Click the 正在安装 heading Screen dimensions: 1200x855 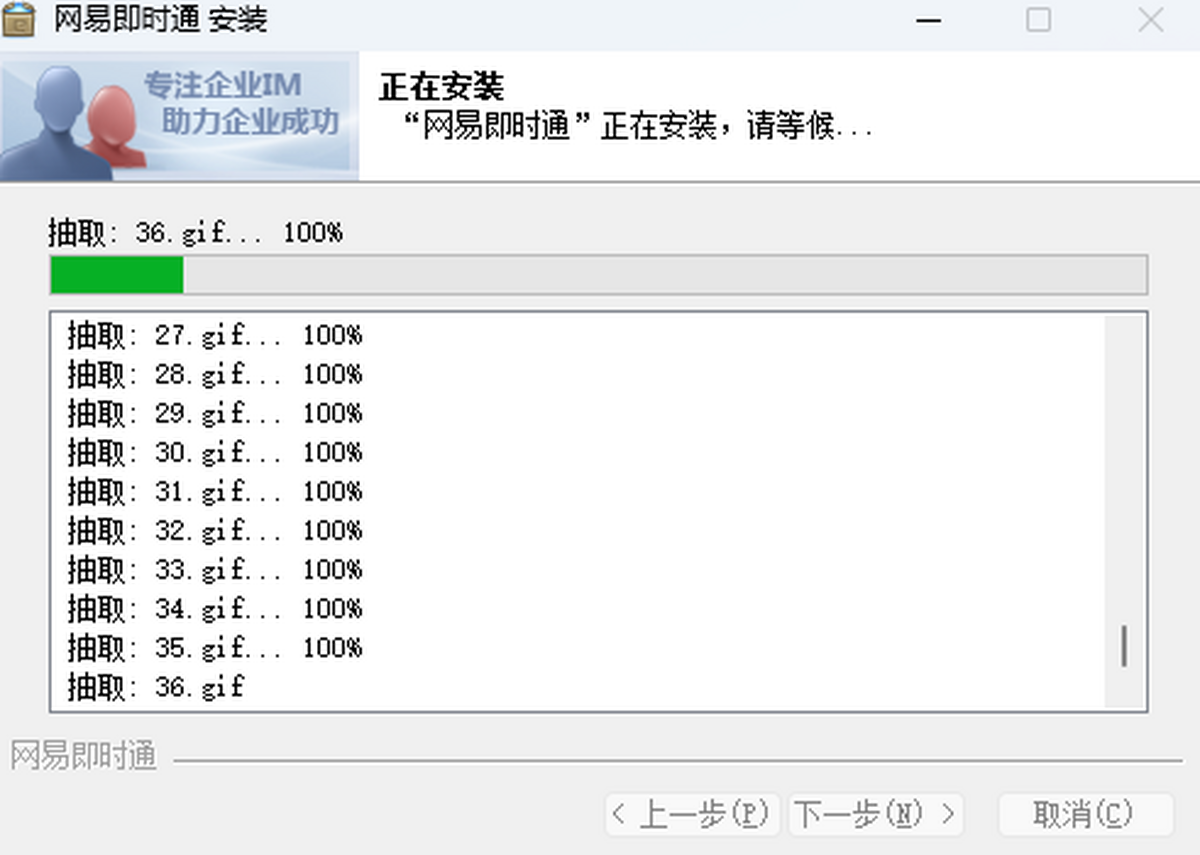pos(441,86)
